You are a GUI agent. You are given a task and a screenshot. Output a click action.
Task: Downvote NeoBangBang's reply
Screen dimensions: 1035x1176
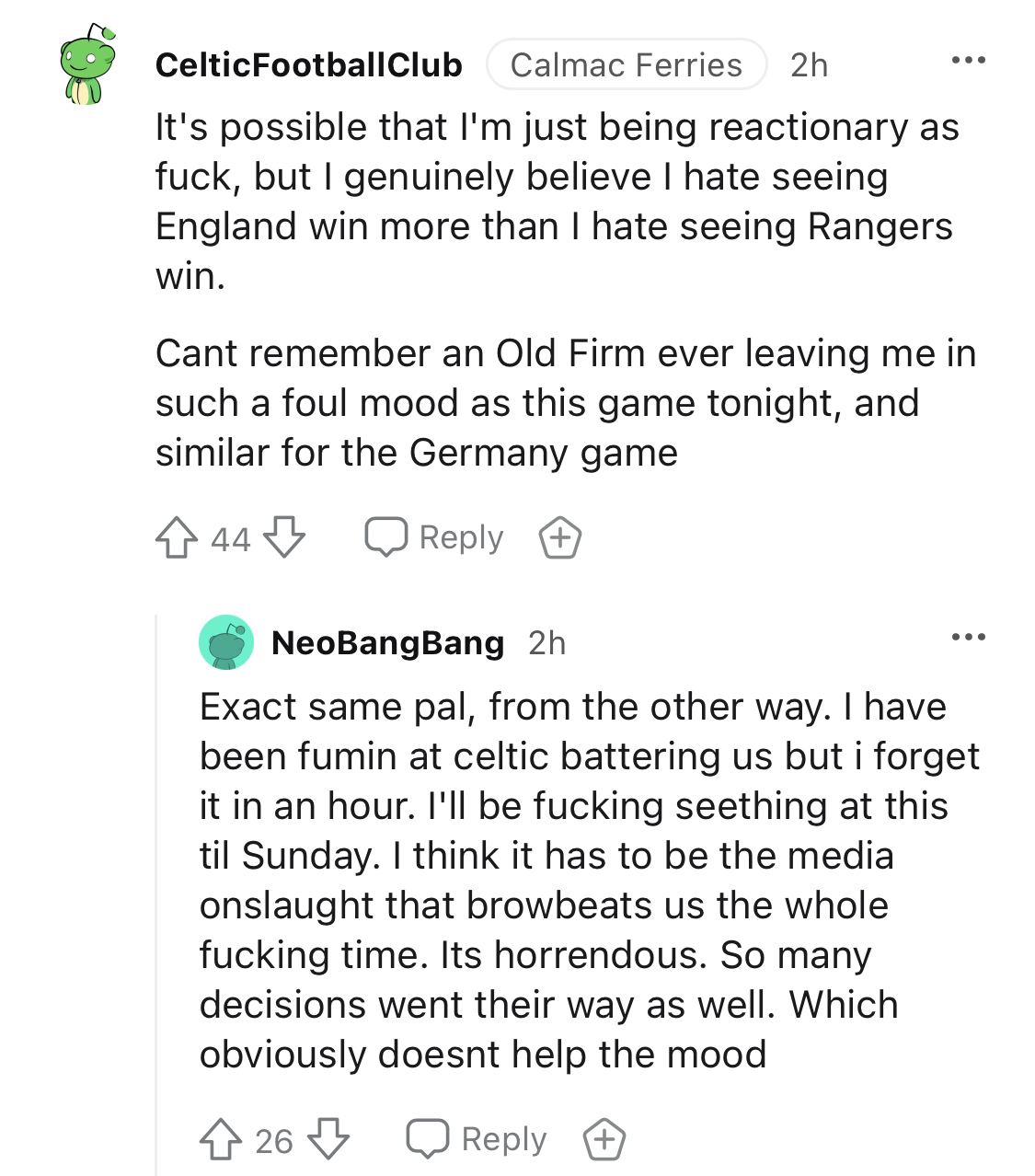pyautogui.click(x=328, y=1140)
